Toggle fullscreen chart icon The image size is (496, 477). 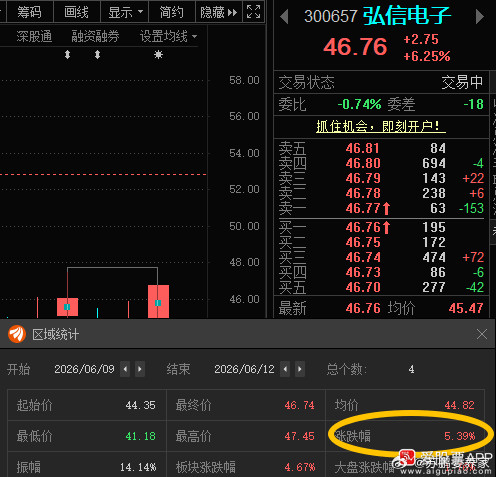253,12
